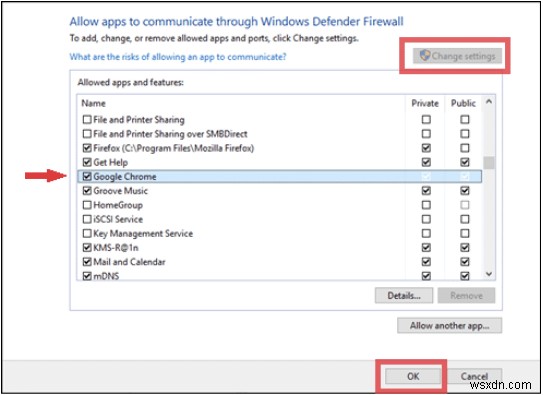This screenshot has height=395, width=543.
Task: Uncheck the mDNS name checkbox
Action: [87, 276]
